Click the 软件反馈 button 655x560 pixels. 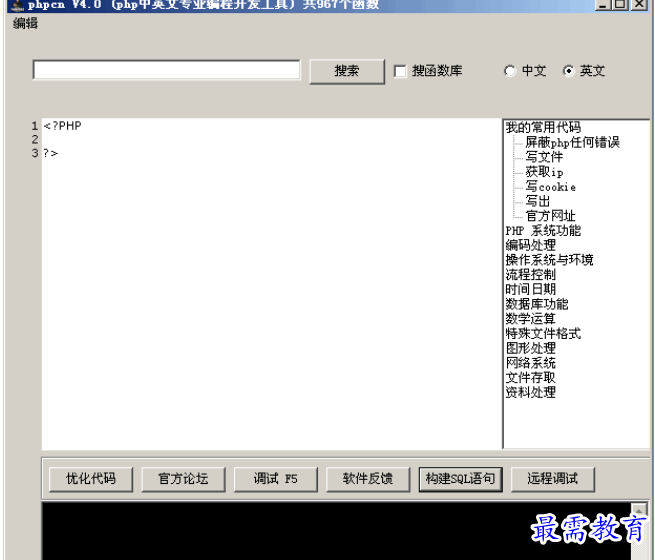pyautogui.click(x=368, y=479)
